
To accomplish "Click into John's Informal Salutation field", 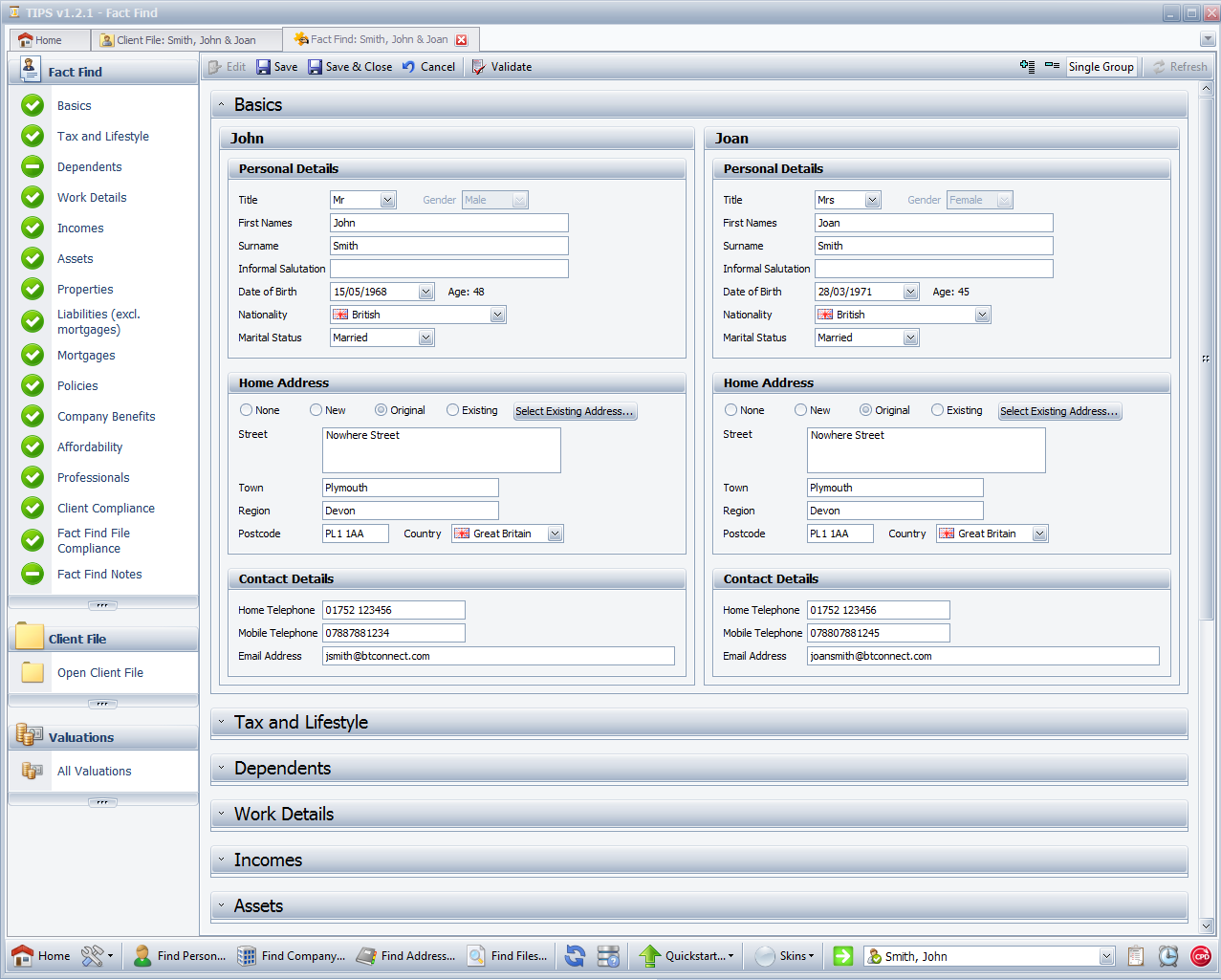I will tap(449, 269).
